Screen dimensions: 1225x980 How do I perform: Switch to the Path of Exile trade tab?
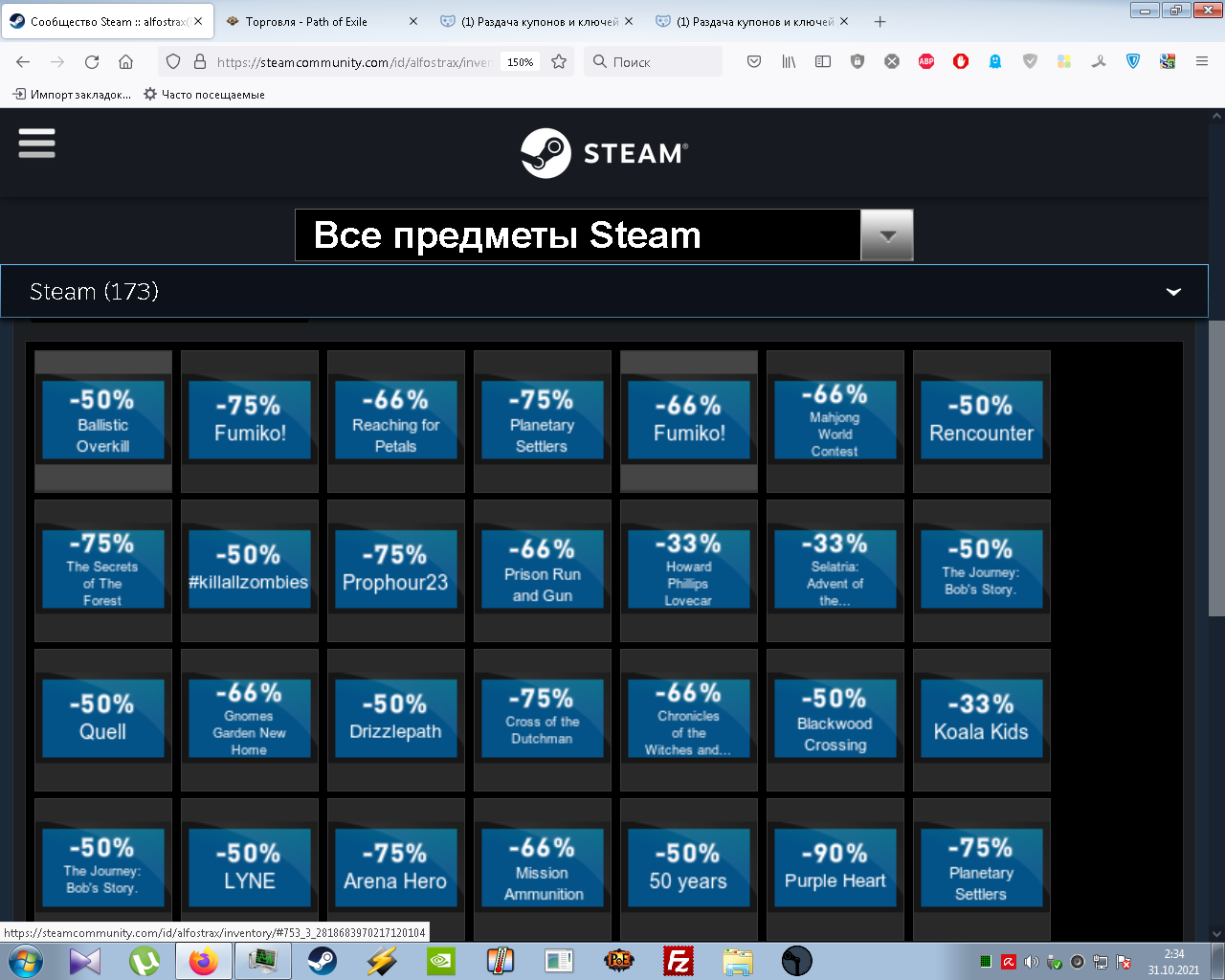click(323, 21)
